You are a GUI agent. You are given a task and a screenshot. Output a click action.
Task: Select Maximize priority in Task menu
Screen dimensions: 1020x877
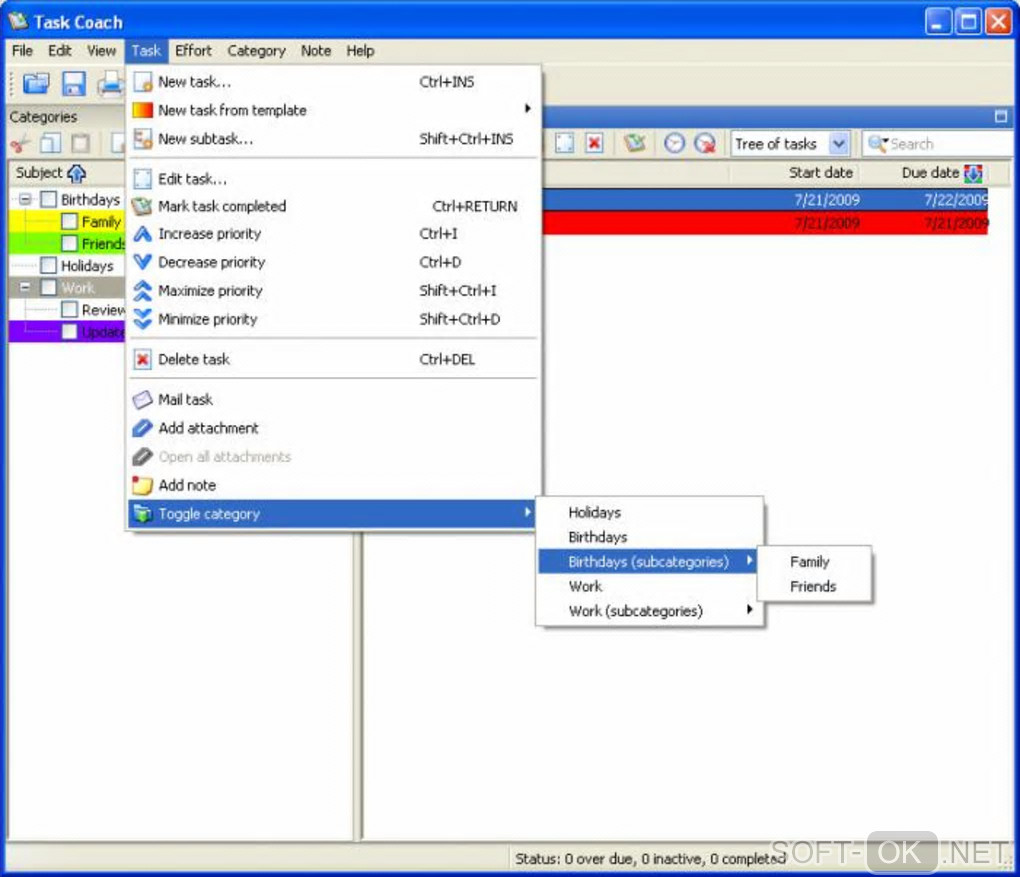pyautogui.click(x=333, y=291)
